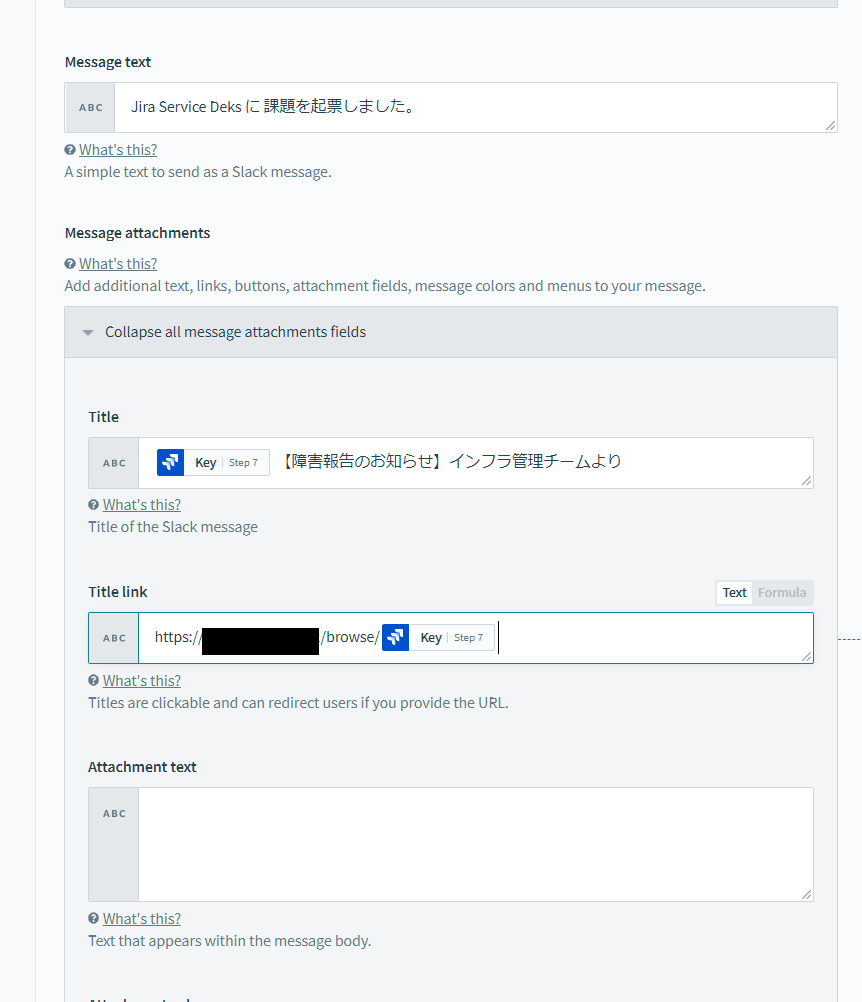Click question mark icon below Title link field

click(x=94, y=681)
